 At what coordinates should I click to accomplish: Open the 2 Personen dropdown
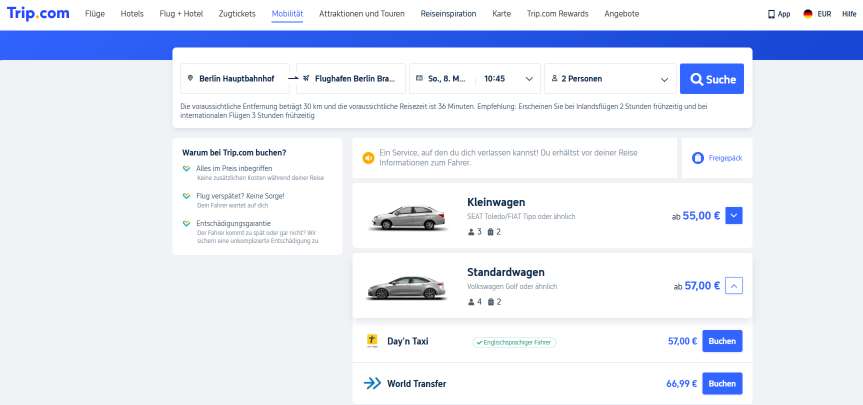click(610, 79)
